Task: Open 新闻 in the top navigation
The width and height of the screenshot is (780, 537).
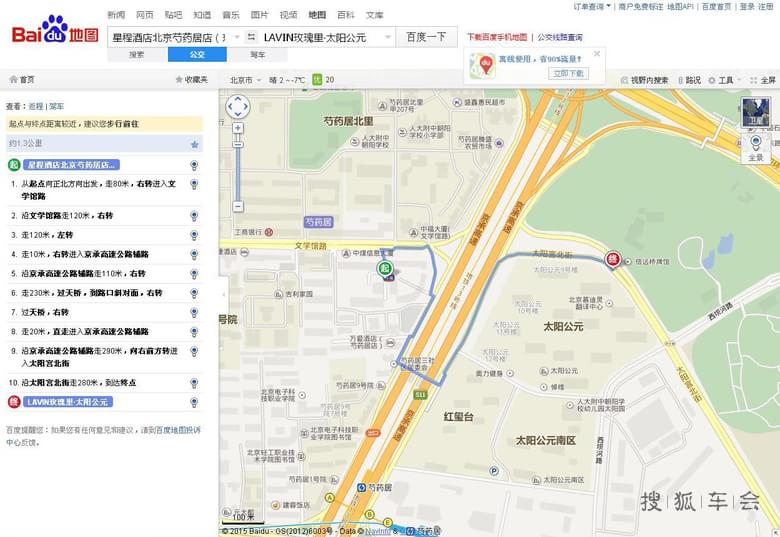Action: coord(116,15)
